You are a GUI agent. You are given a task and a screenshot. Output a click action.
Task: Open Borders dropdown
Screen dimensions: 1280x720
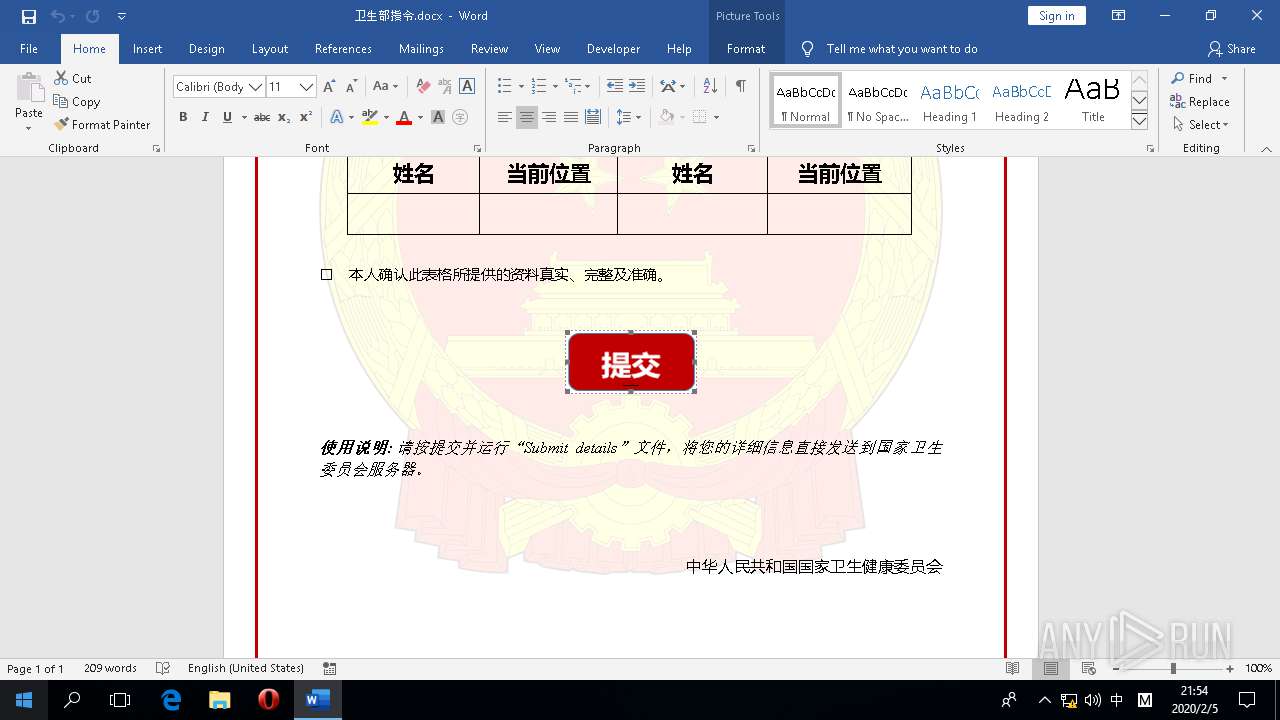point(716,118)
